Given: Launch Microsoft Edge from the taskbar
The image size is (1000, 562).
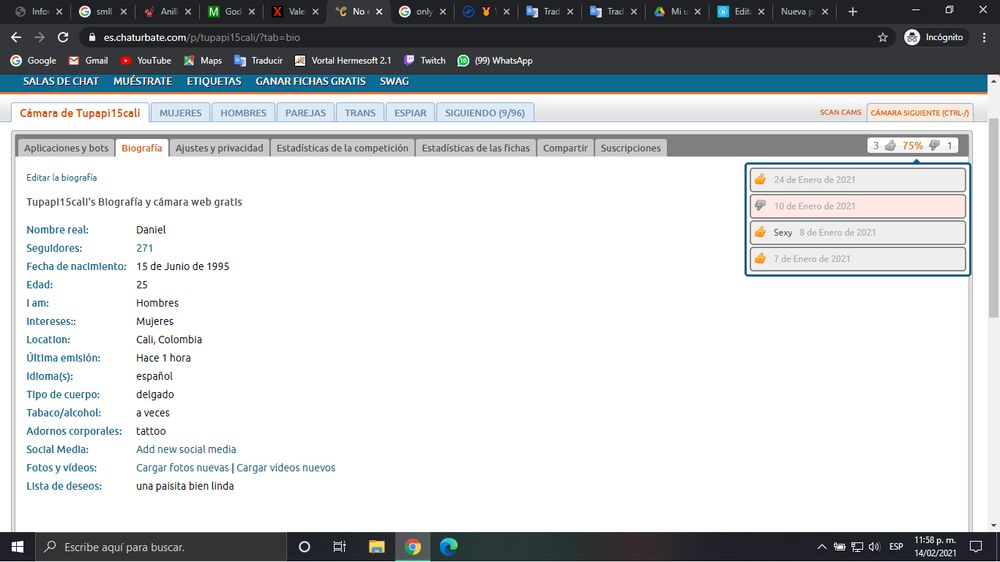Looking at the screenshot, I should click(x=448, y=547).
